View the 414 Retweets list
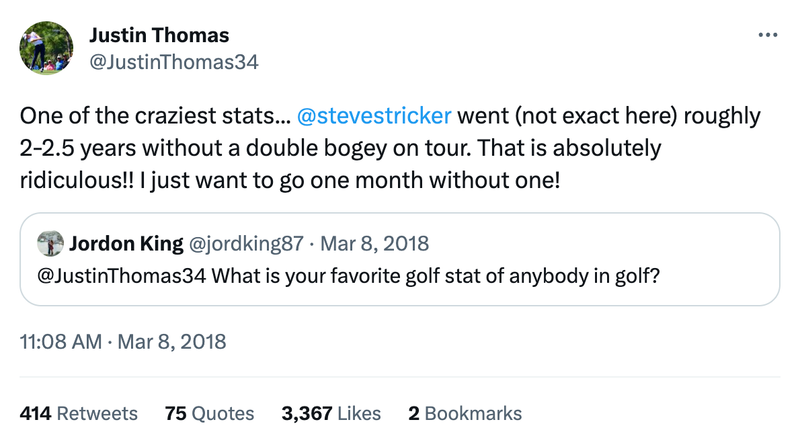The width and height of the screenshot is (800, 446). coord(79,413)
